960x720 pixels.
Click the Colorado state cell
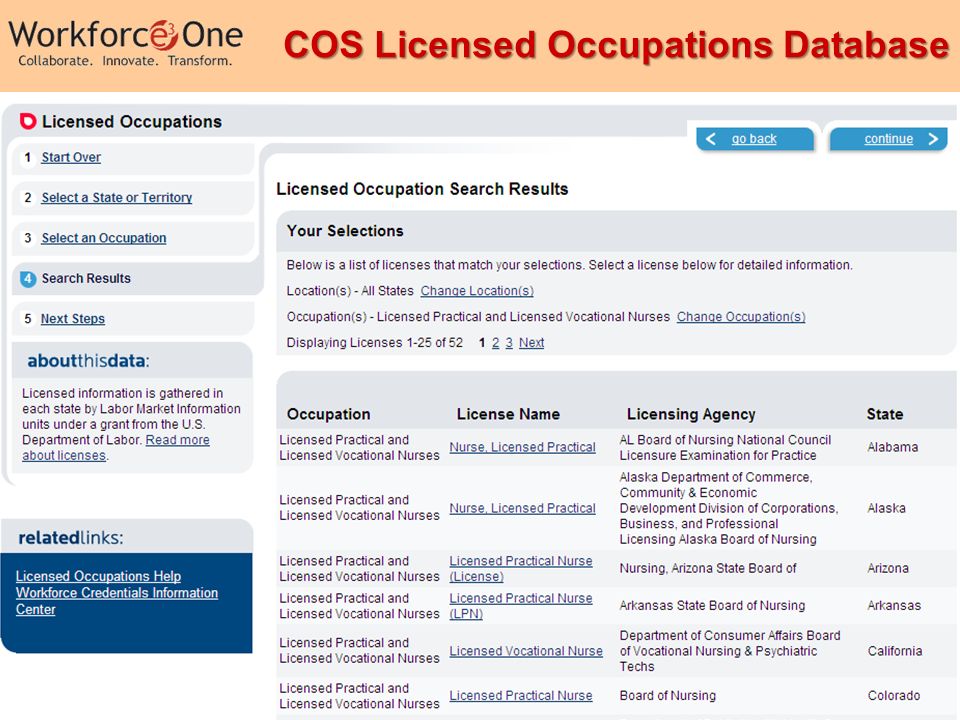tap(894, 696)
